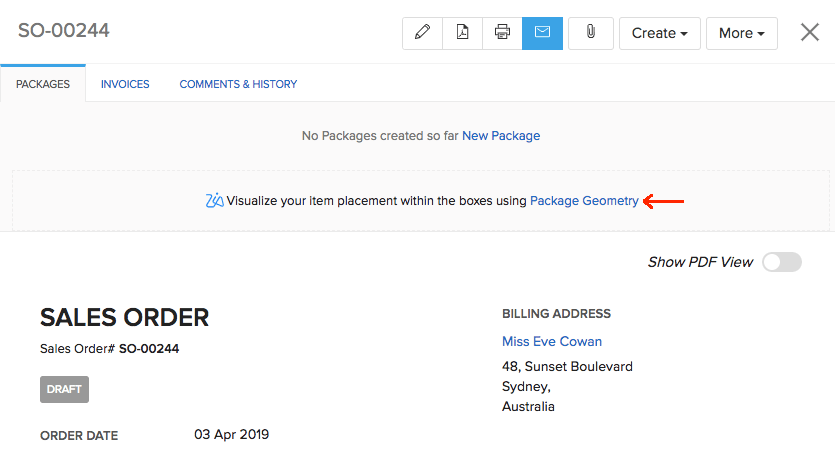Image resolution: width=835 pixels, height=457 pixels.
Task: Email the sales order
Action: click(x=542, y=33)
